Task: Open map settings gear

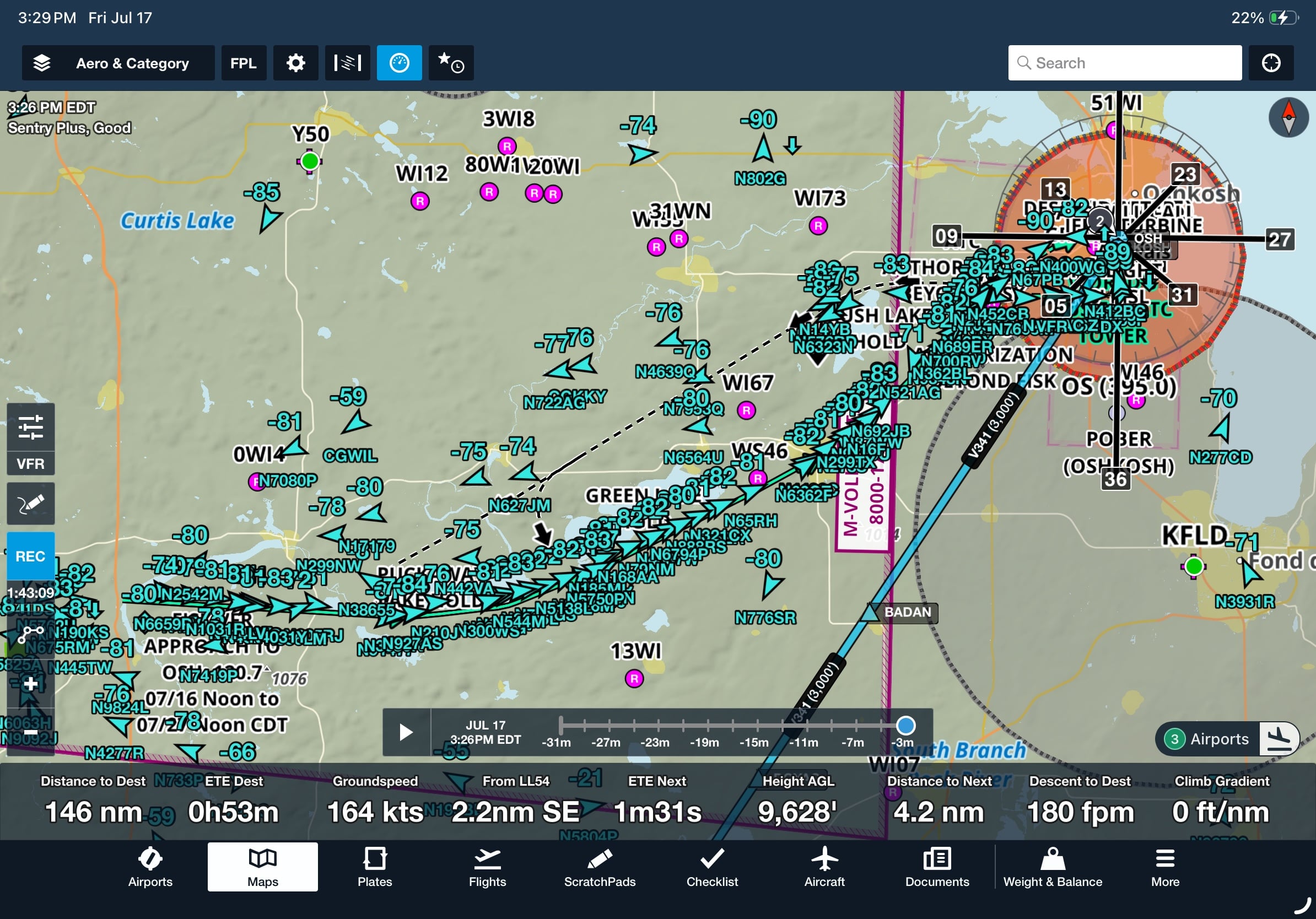Action: 296,63
